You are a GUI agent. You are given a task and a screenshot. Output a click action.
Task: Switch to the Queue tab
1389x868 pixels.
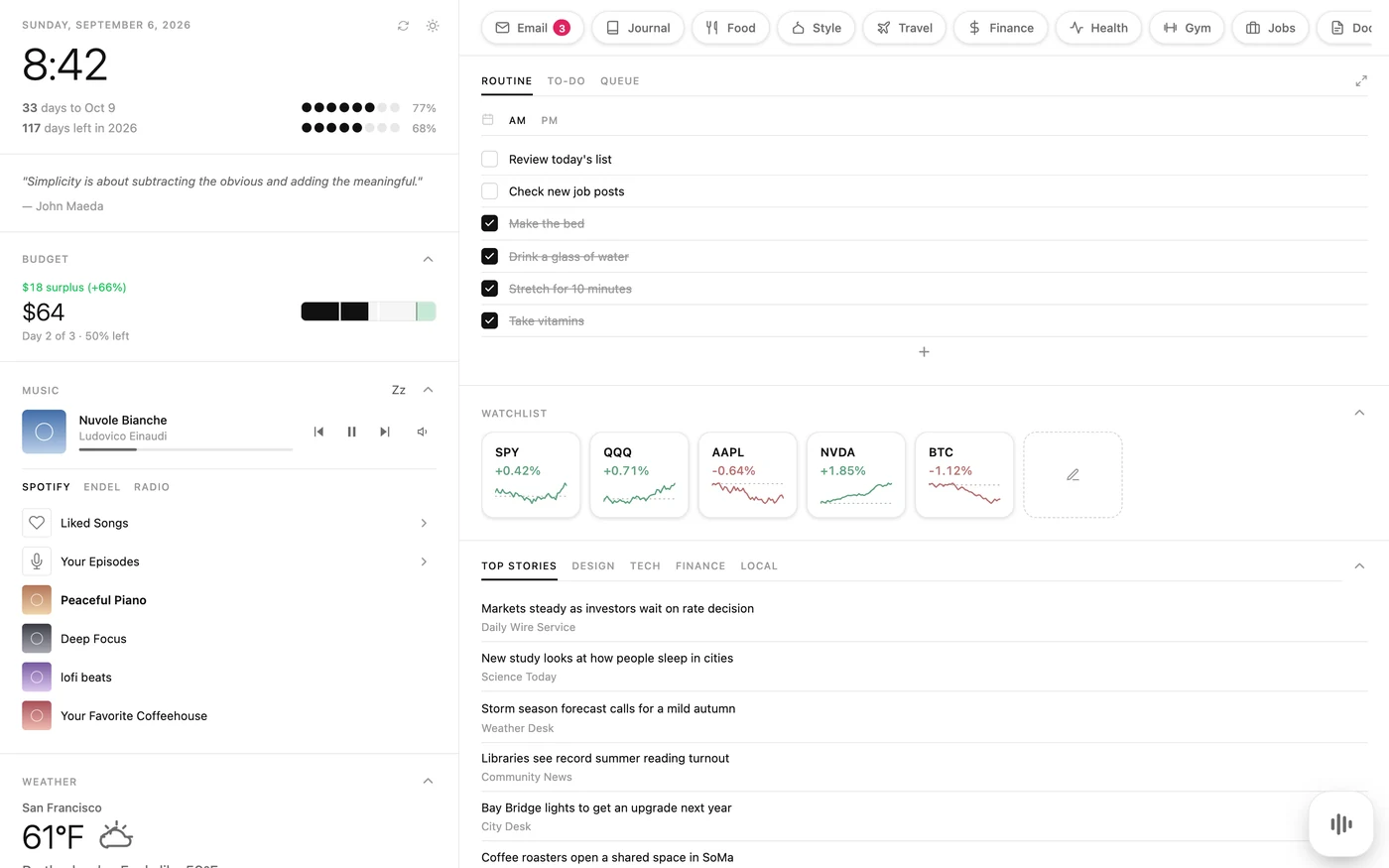[620, 81]
